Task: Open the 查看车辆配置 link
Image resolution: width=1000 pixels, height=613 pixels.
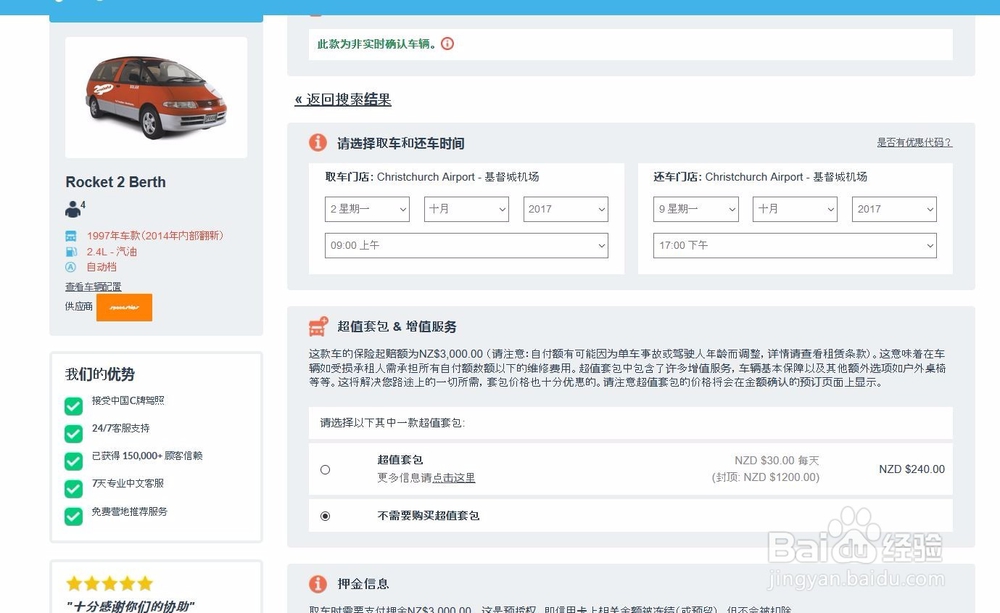Action: [x=93, y=286]
